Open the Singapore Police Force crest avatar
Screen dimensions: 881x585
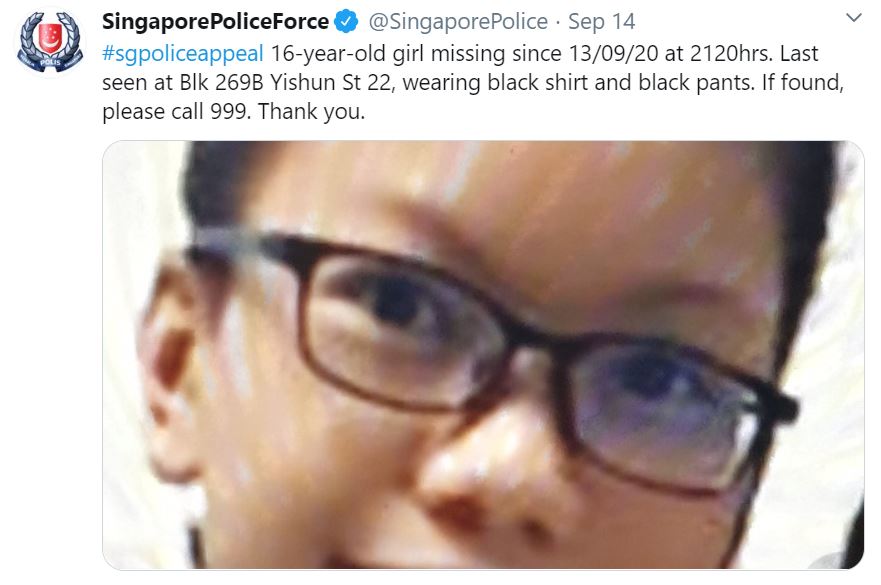pos(49,41)
